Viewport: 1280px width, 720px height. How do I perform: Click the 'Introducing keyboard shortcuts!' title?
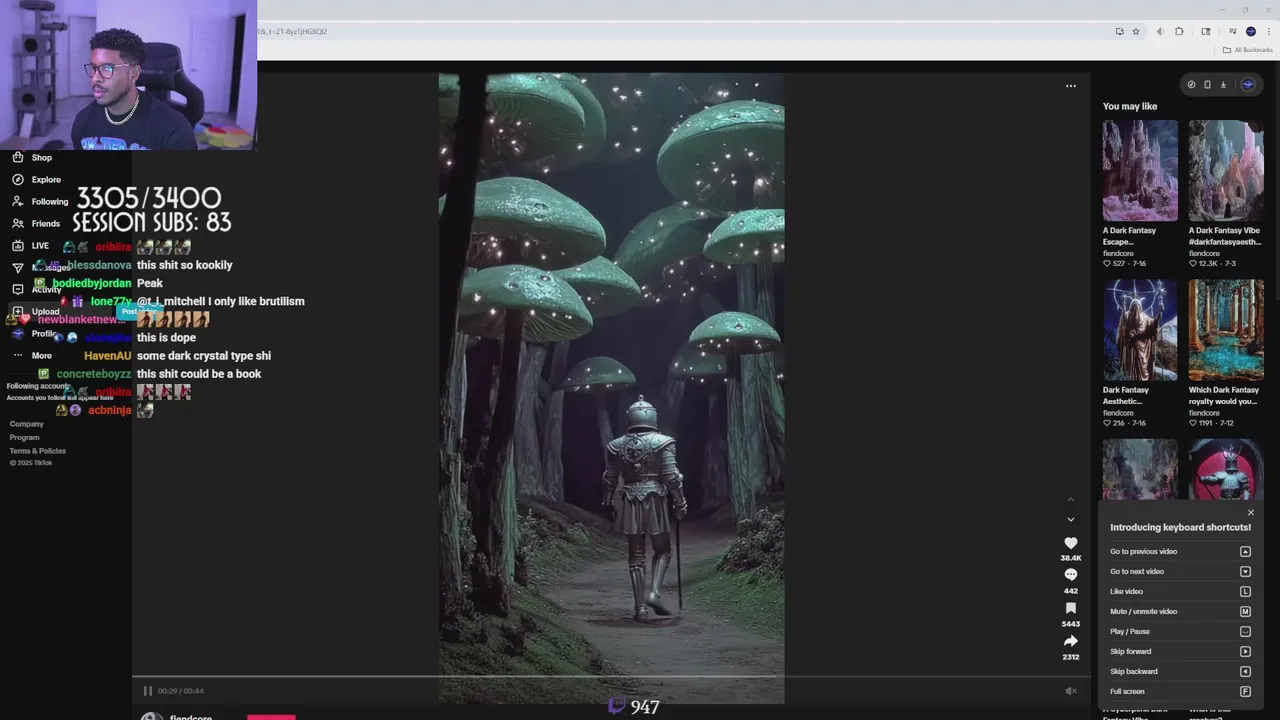point(1180,527)
